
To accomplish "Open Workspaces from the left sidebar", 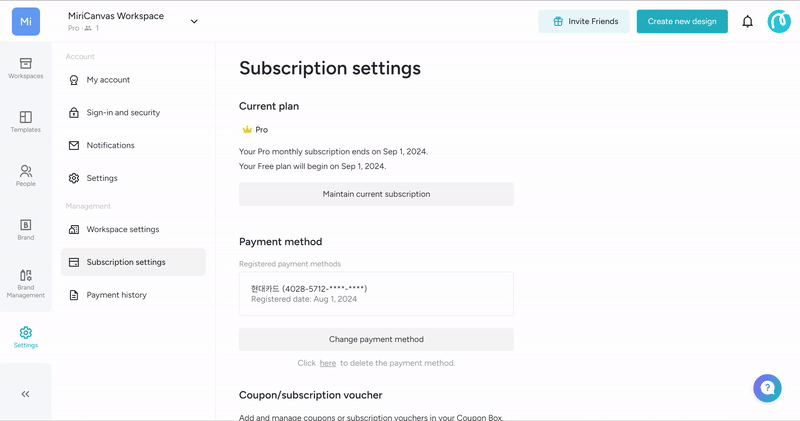I will (x=25, y=68).
